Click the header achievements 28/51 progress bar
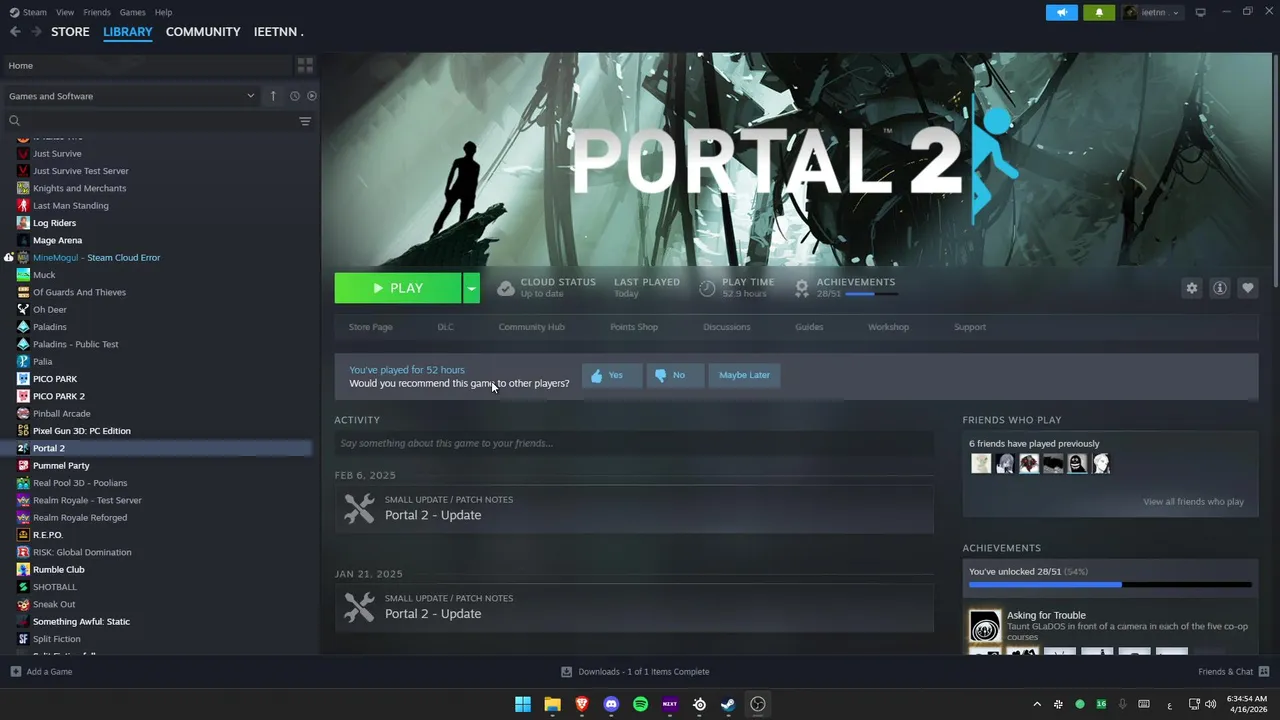Screen dimensions: 1280x720 870,294
